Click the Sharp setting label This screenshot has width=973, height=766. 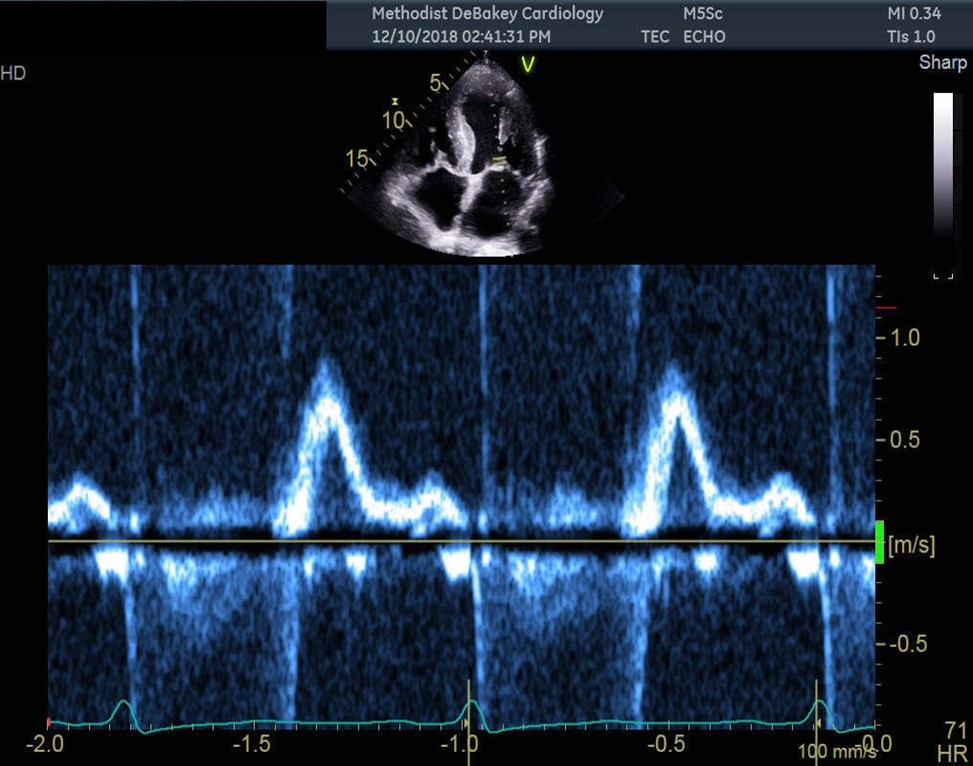943,63
